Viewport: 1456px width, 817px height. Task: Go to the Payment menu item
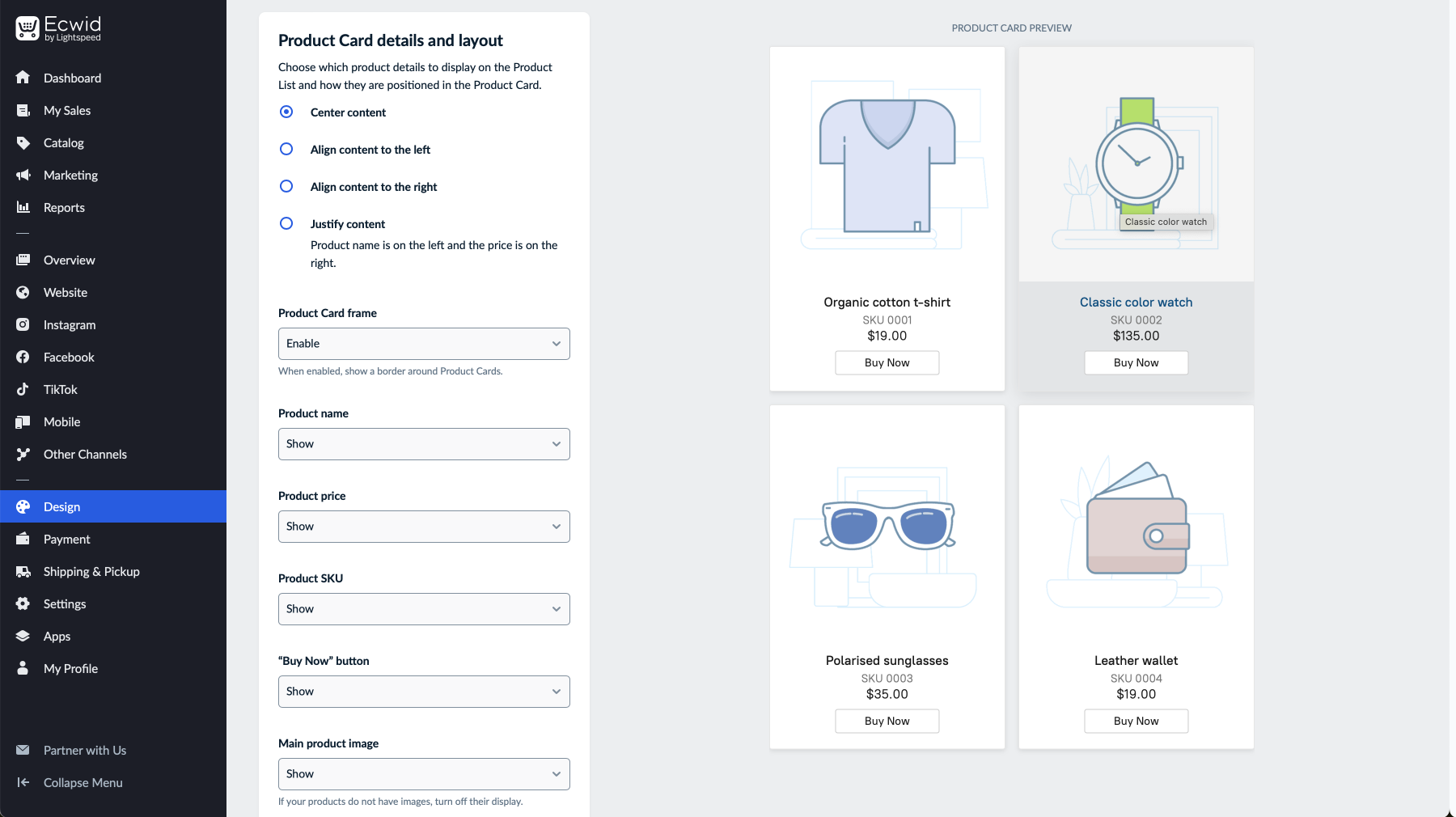point(66,540)
